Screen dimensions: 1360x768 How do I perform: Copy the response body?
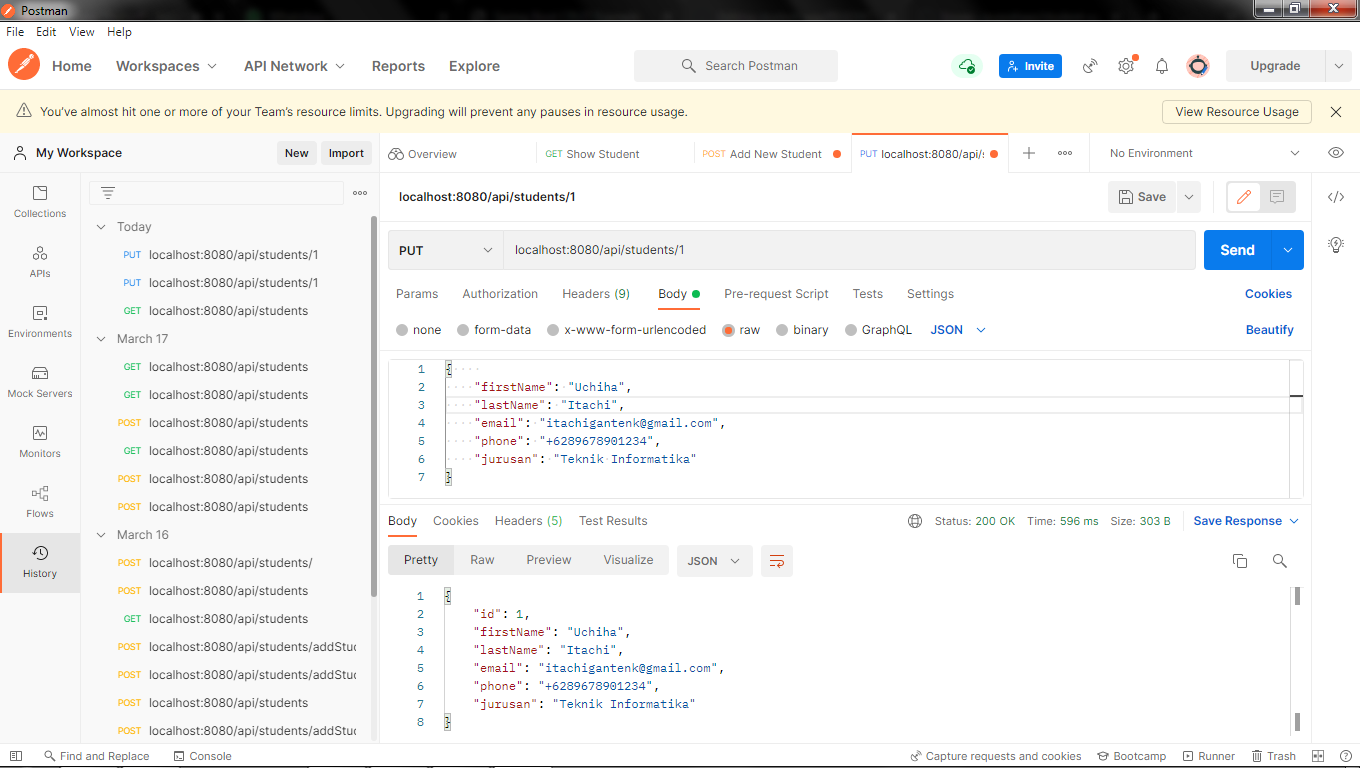[1240, 561]
